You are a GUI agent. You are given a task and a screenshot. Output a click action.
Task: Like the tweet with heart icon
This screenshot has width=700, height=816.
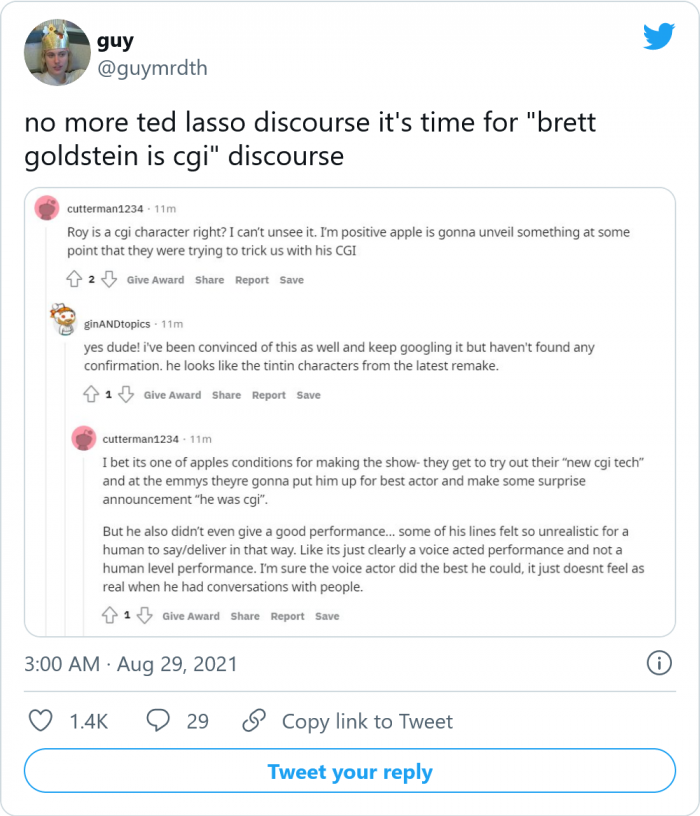coord(40,720)
